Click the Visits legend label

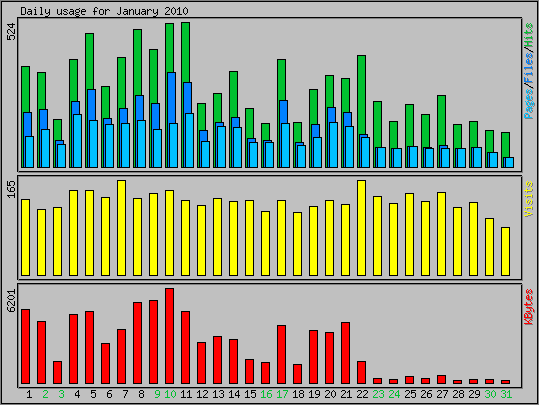529,199
